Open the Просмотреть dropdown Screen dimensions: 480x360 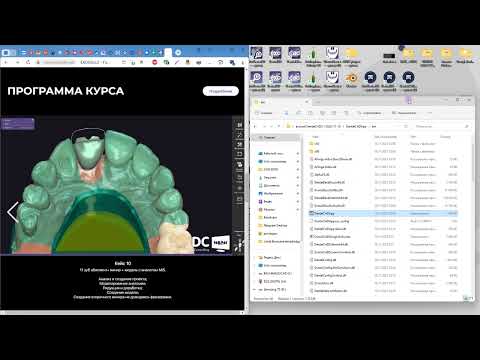point(405,113)
